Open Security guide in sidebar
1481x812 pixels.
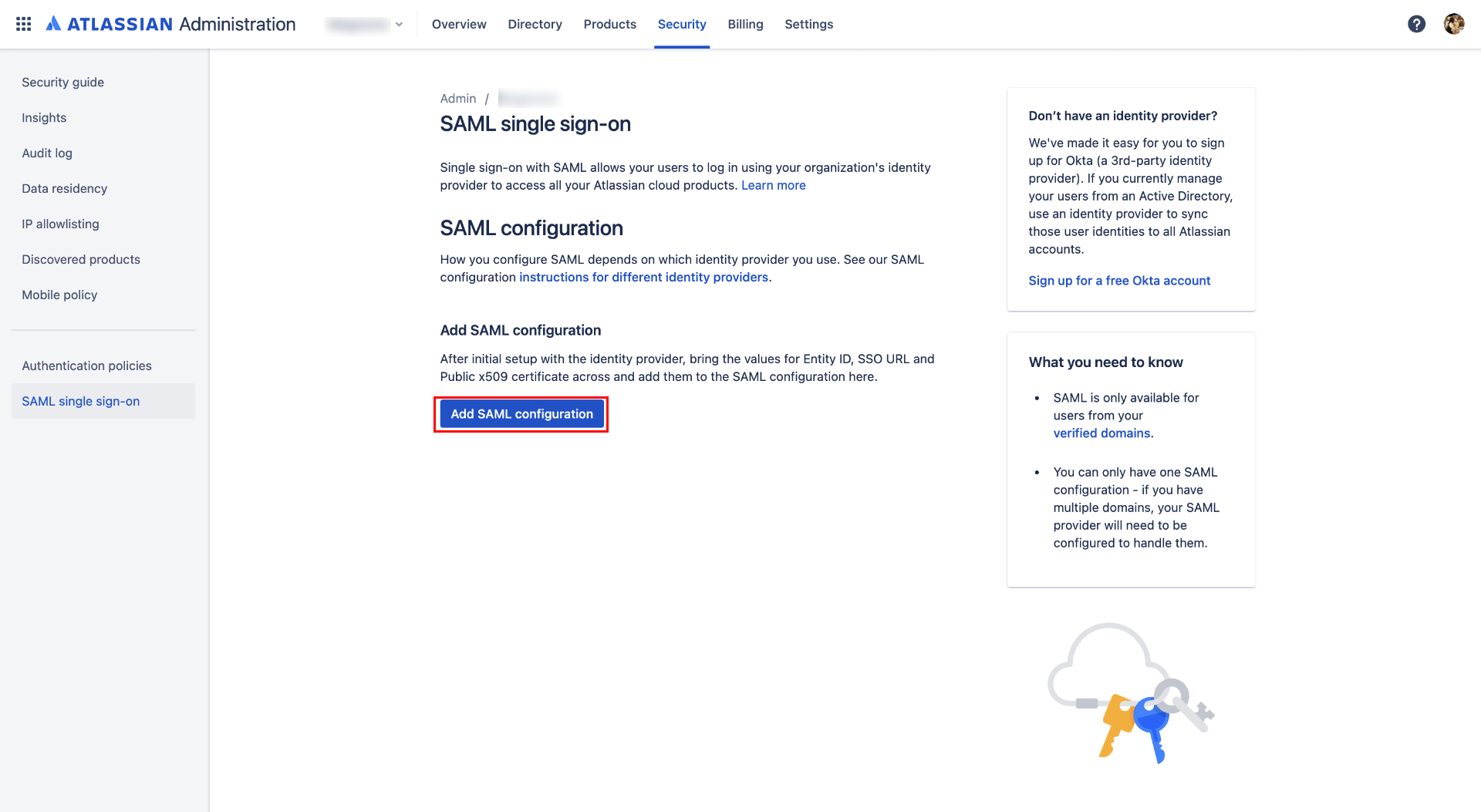(x=103, y=83)
